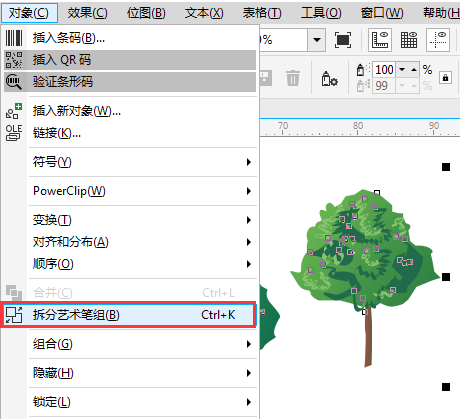Click the QR code icon
Viewport: 460px width, 419px height.
pyautogui.click(x=14, y=60)
